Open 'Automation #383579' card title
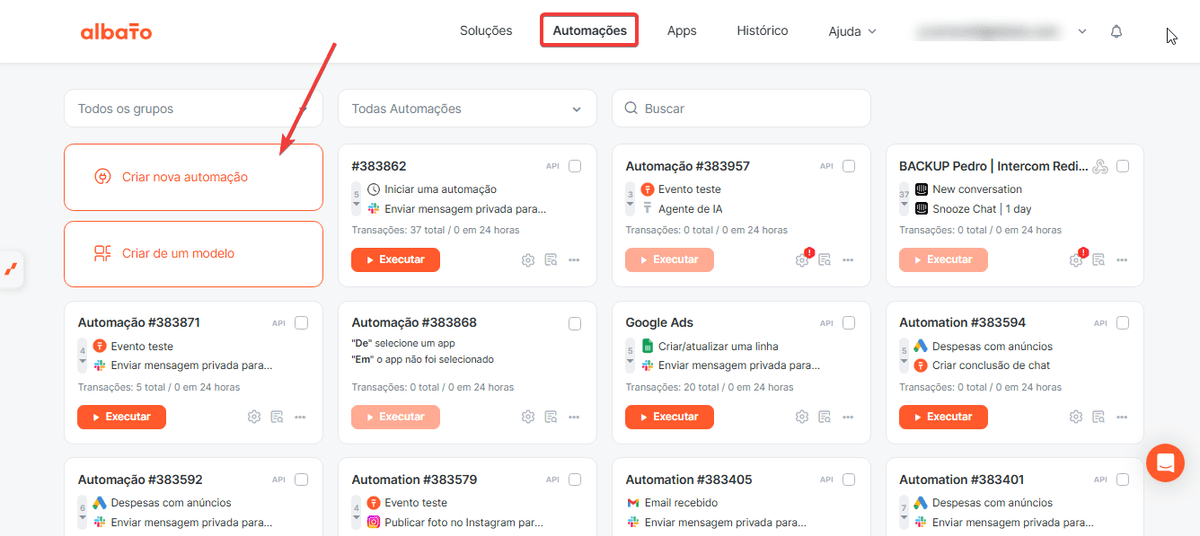The image size is (1200, 536). coord(414,480)
